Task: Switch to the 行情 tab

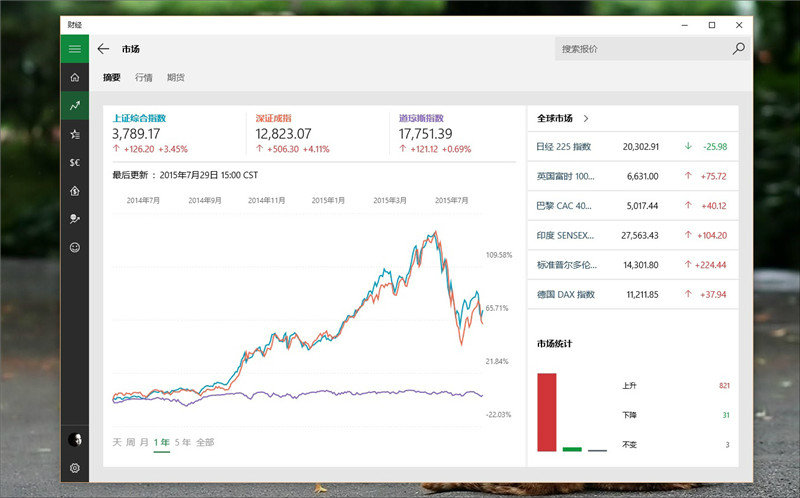Action: (144, 77)
